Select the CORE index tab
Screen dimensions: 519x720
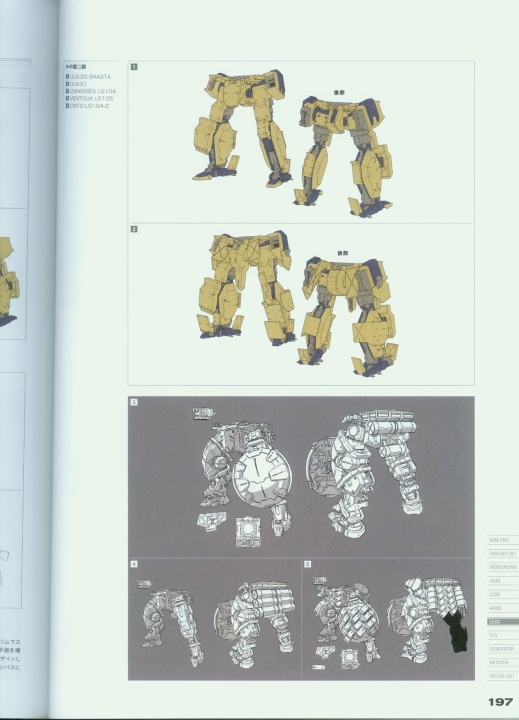(x=502, y=595)
